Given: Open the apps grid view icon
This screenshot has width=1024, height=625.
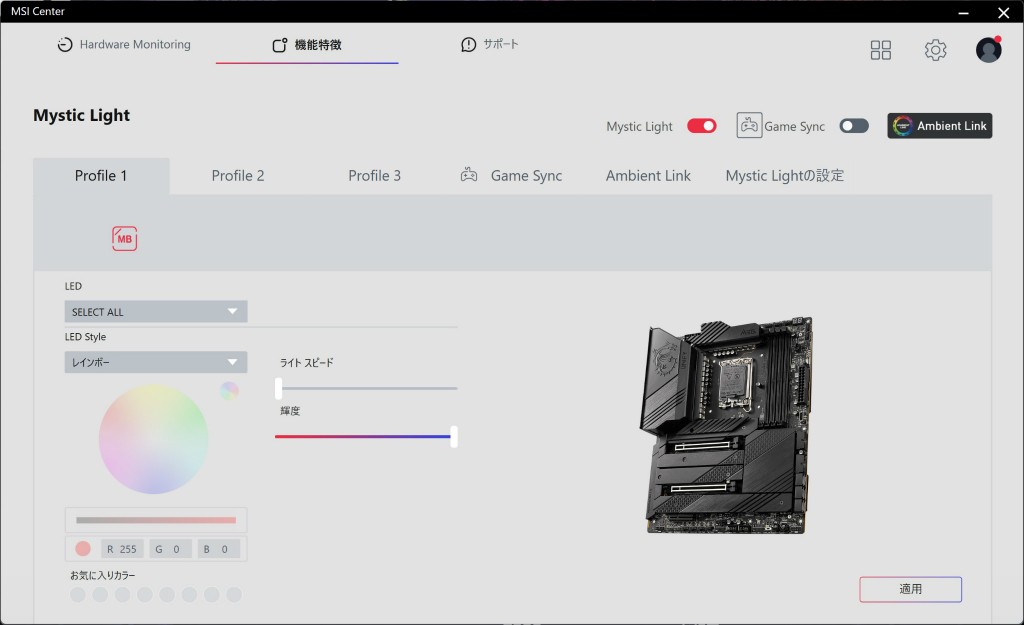Looking at the screenshot, I should [x=880, y=50].
